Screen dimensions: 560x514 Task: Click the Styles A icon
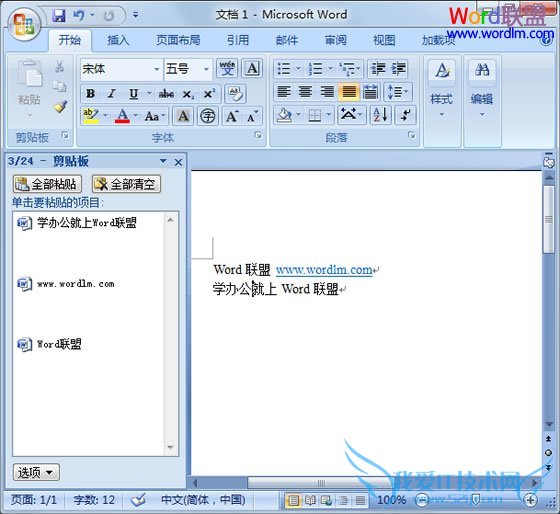(442, 70)
